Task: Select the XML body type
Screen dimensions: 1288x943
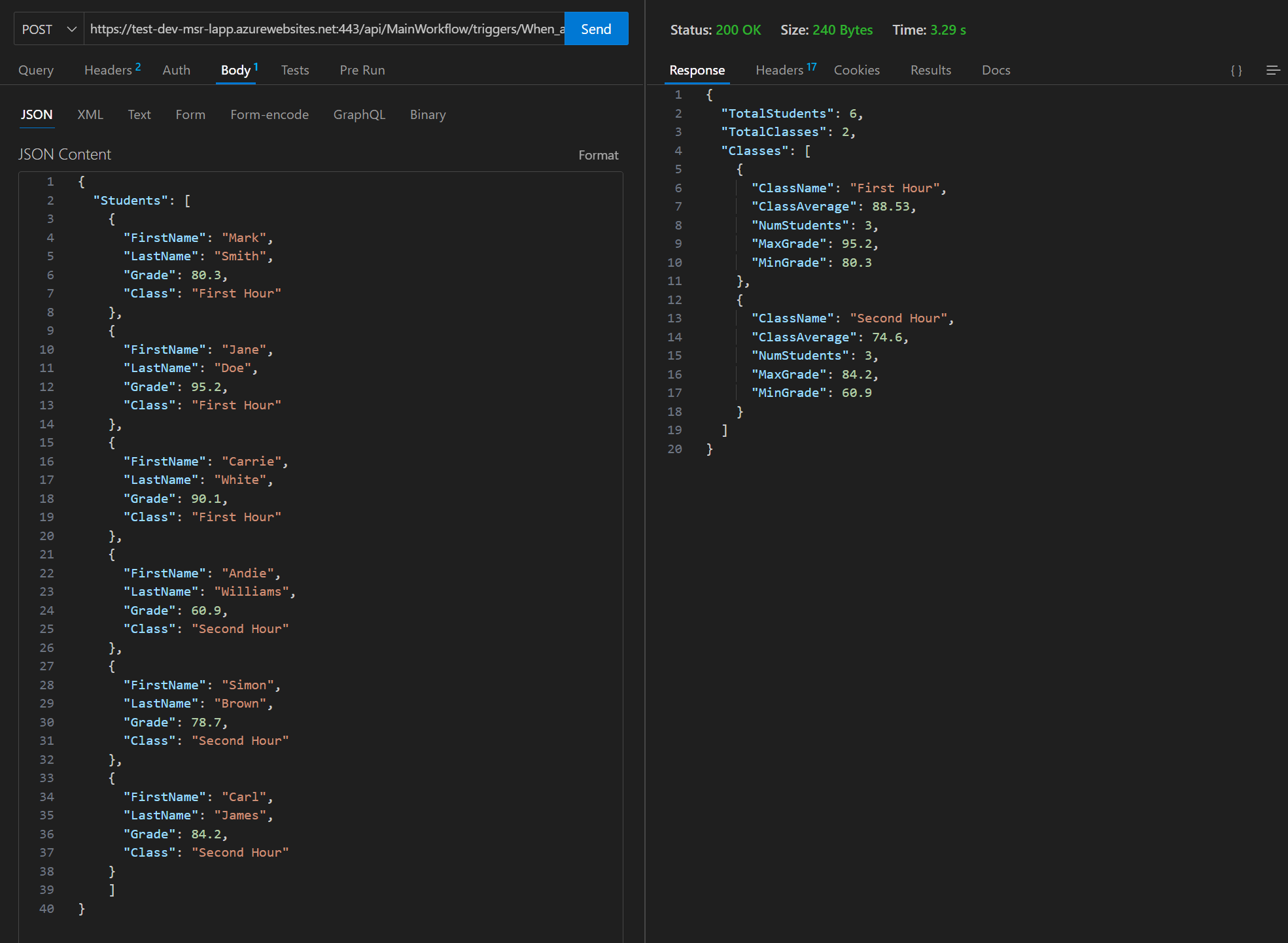Action: (90, 114)
